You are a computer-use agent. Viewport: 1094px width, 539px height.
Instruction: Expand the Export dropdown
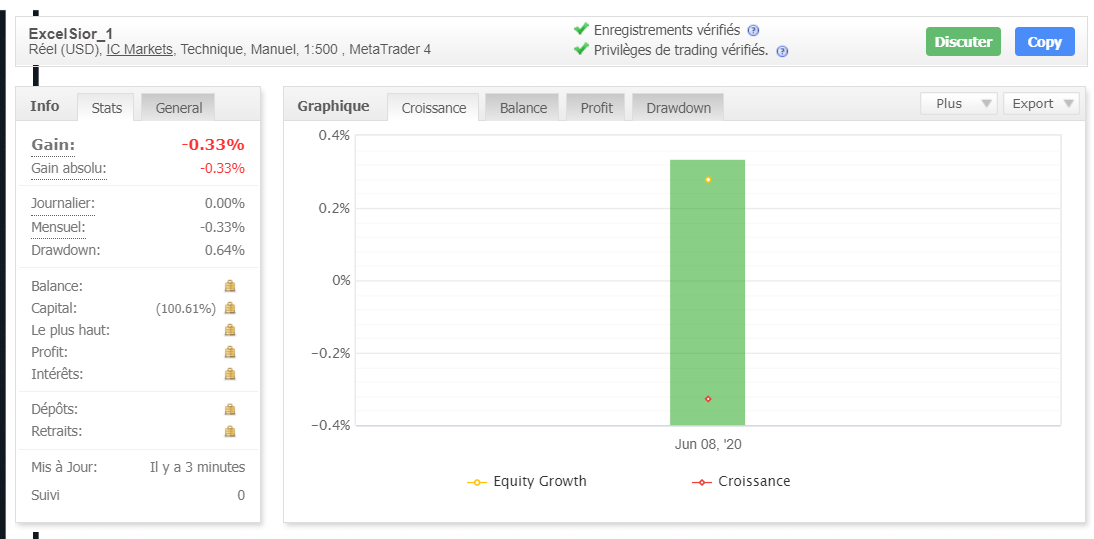[1041, 103]
